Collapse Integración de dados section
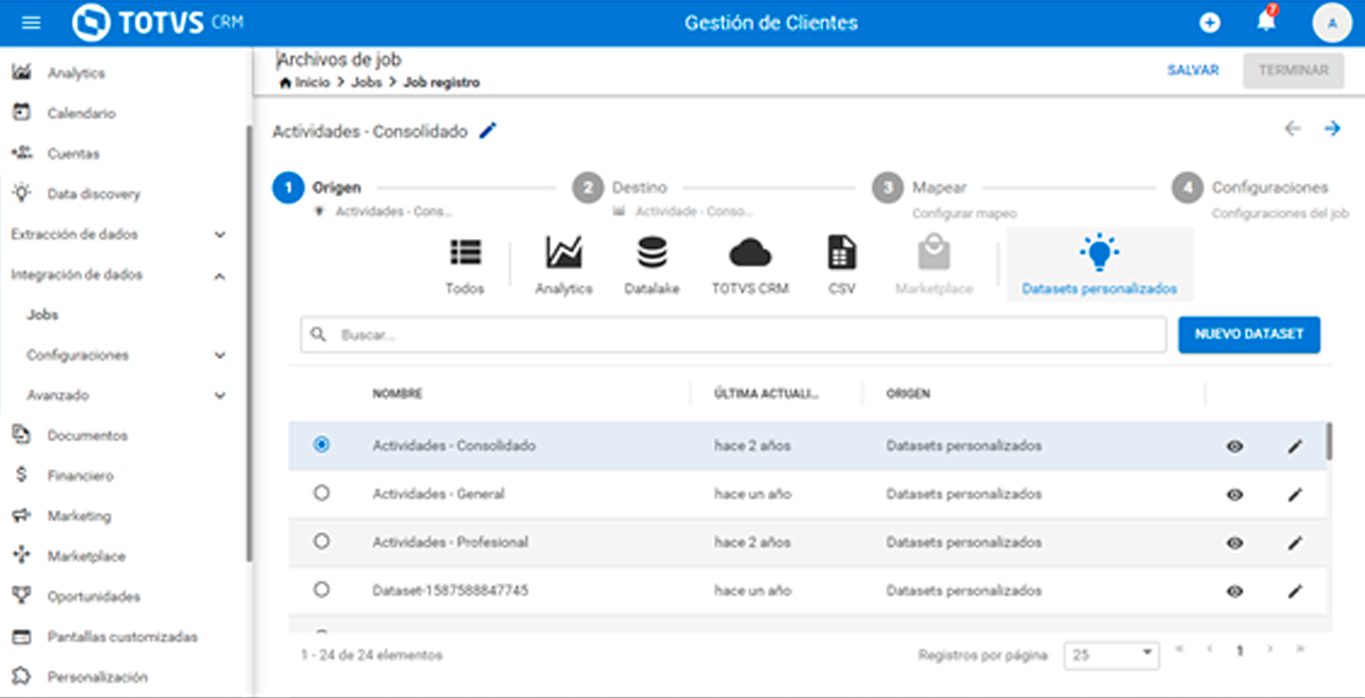Image resolution: width=1365 pixels, height=698 pixels. 220,275
